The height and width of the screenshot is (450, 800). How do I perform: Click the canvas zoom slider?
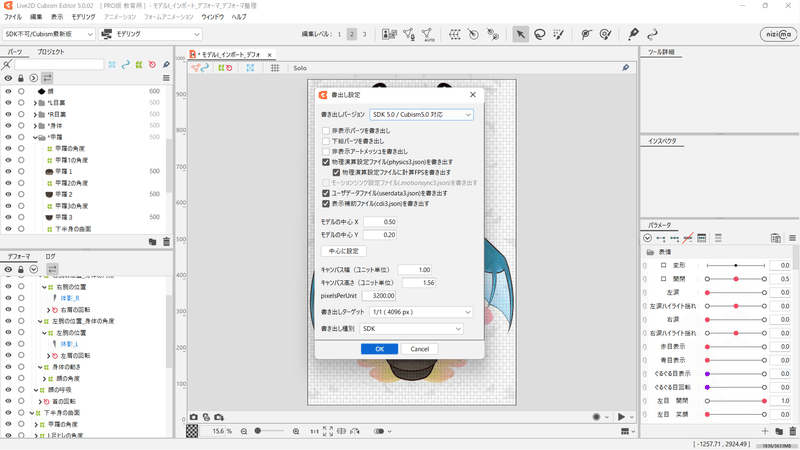269,431
